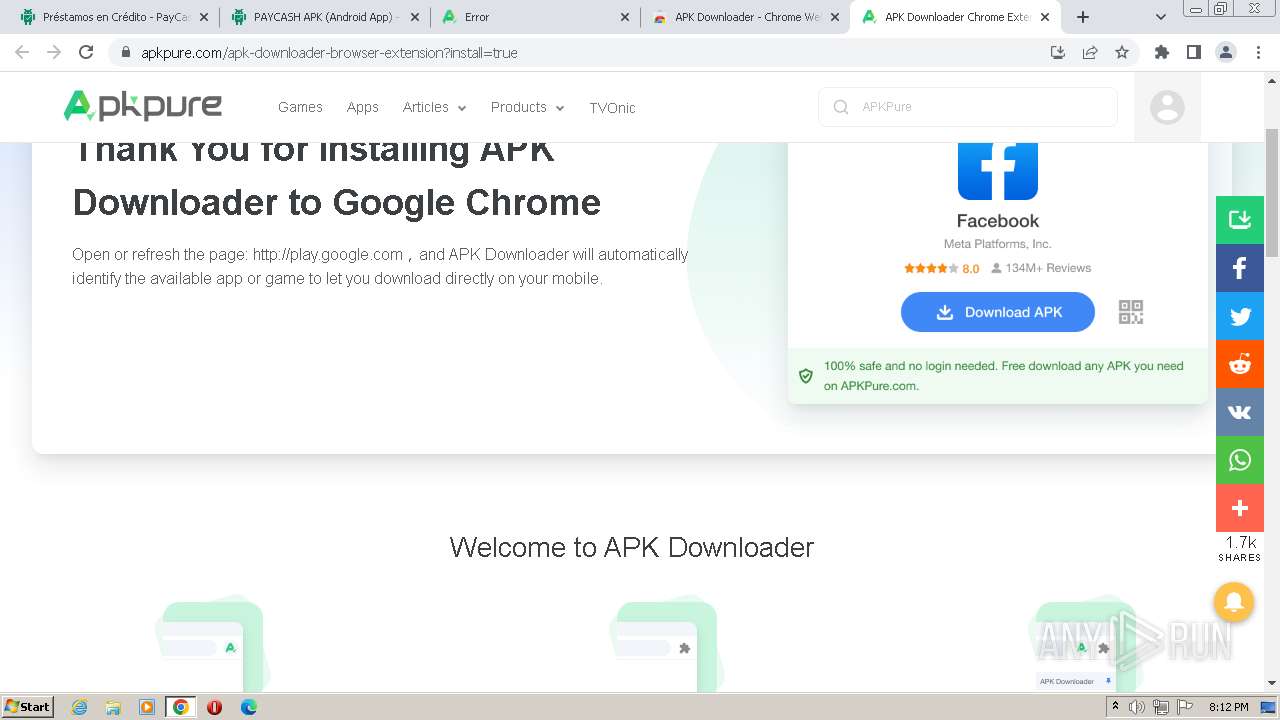The image size is (1280, 720).
Task: Click Download APK button
Action: 998,312
